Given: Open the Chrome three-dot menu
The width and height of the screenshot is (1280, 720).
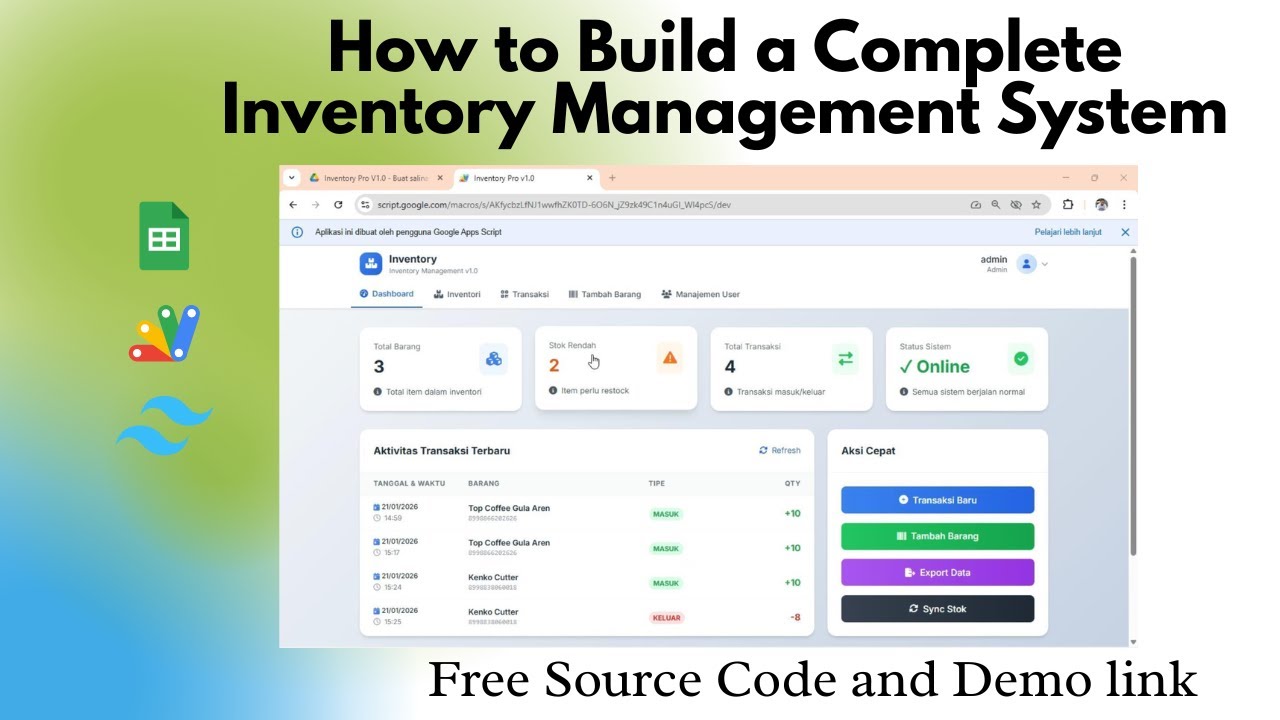Looking at the screenshot, I should pyautogui.click(x=1124, y=204).
